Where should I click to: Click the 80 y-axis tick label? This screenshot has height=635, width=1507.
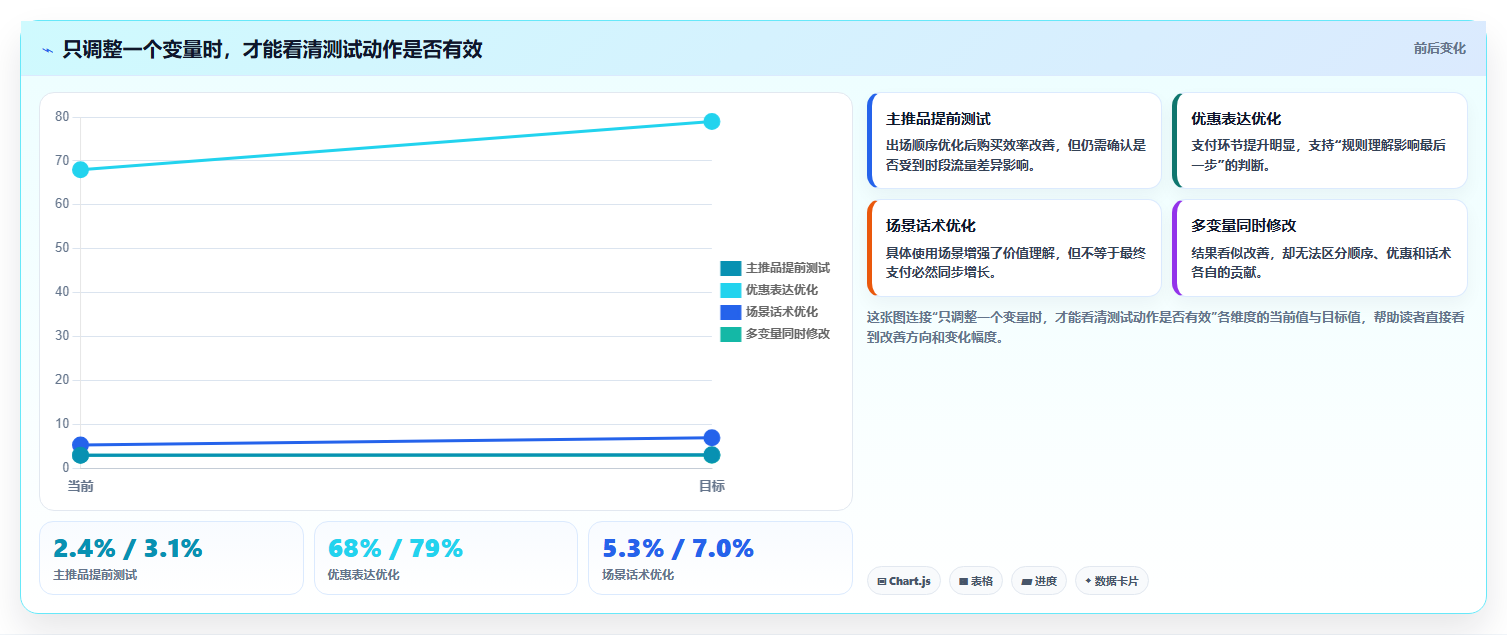coord(62,117)
